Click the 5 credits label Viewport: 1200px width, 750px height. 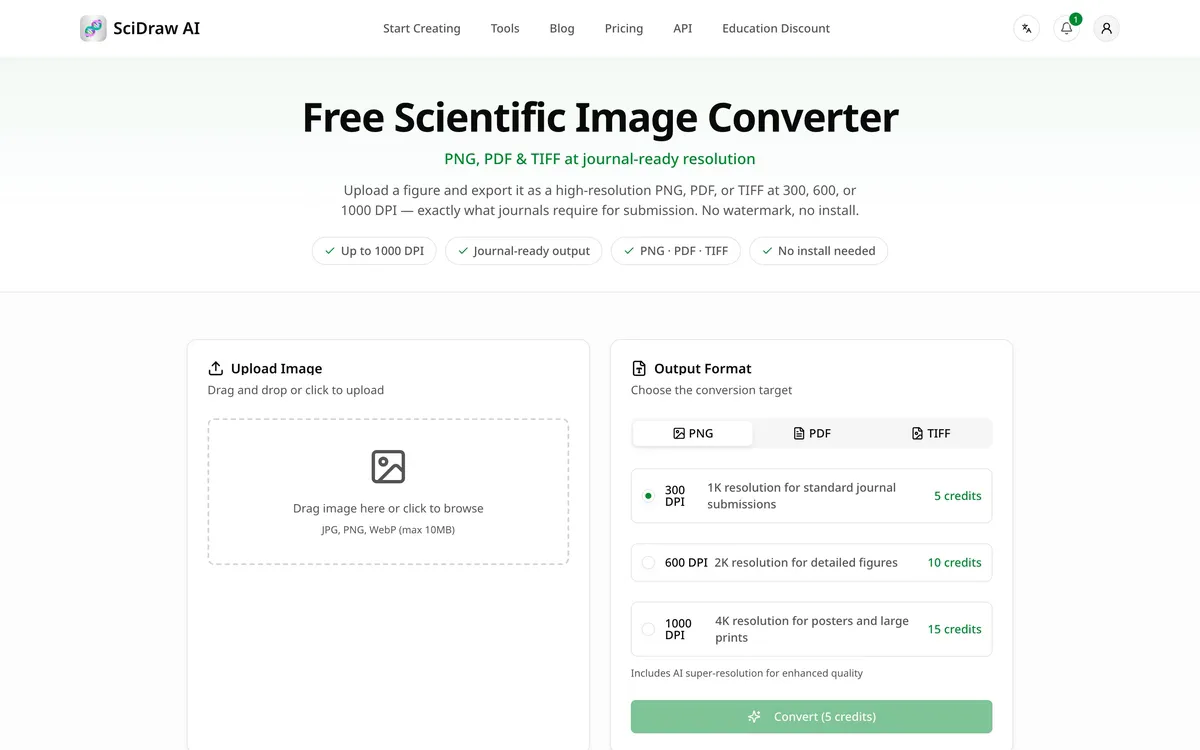click(x=958, y=496)
